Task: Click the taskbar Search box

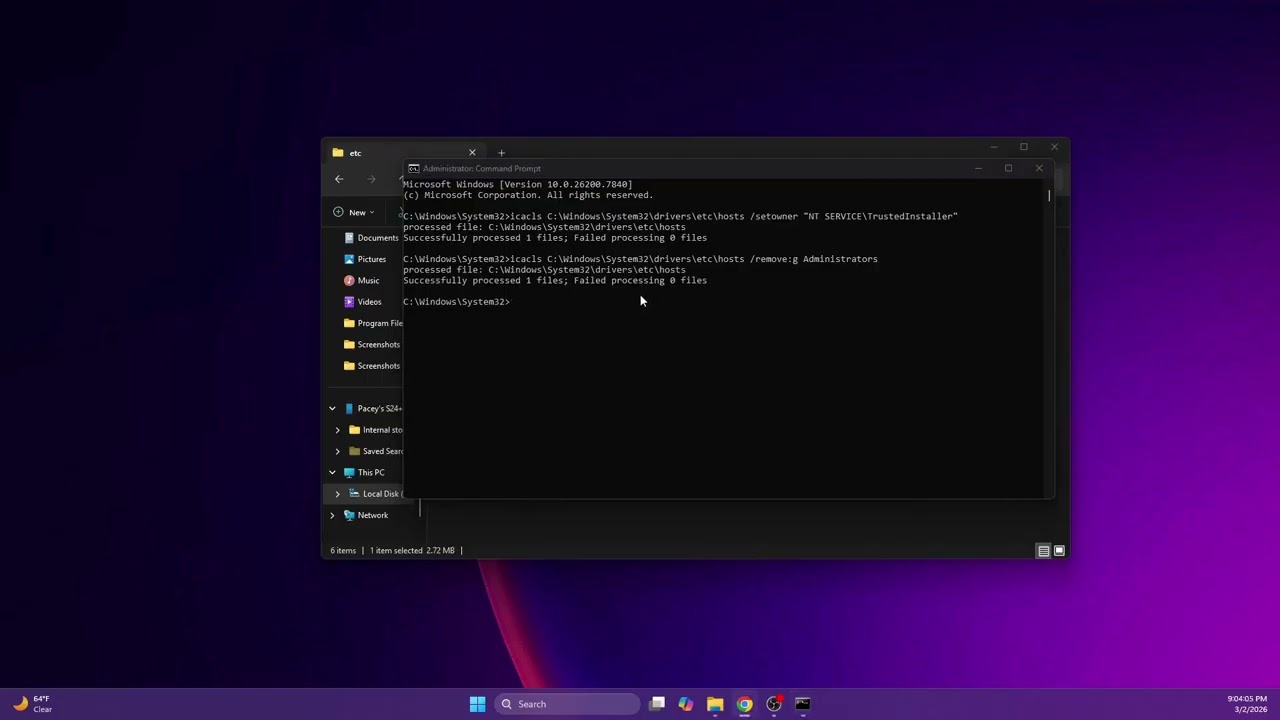Action: [568, 704]
